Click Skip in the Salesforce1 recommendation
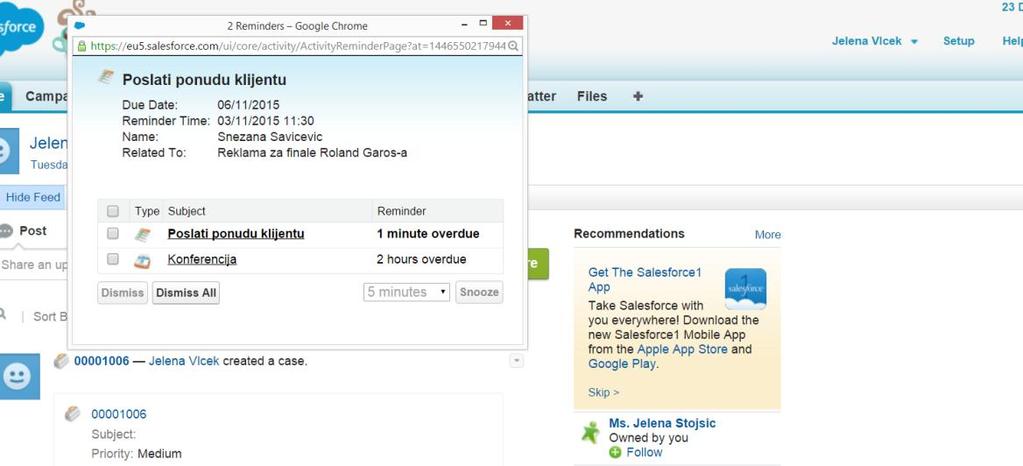The width and height of the screenshot is (1023, 466). click(x=603, y=392)
